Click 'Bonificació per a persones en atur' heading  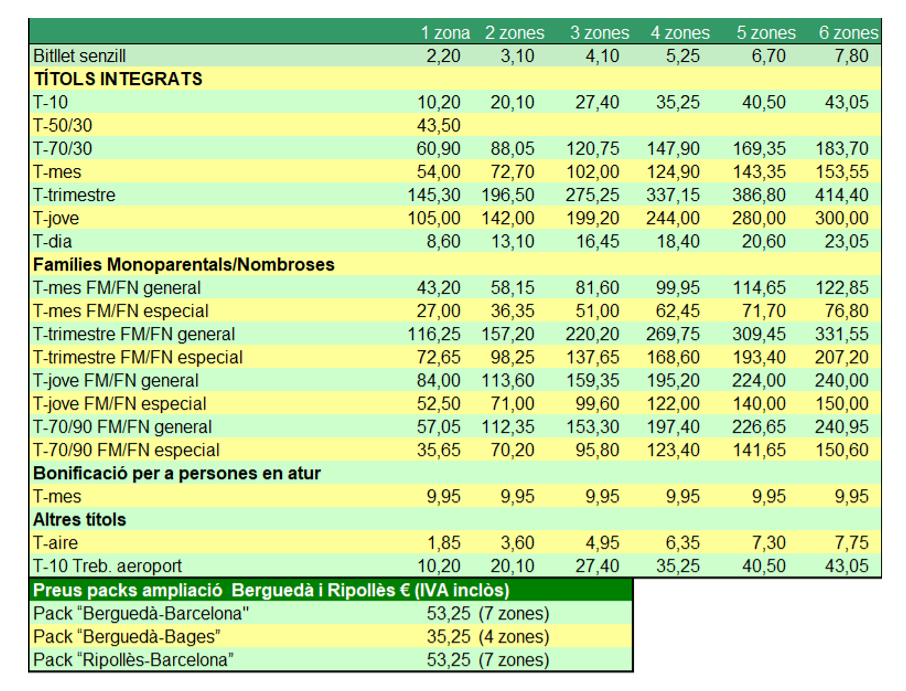tap(177, 473)
